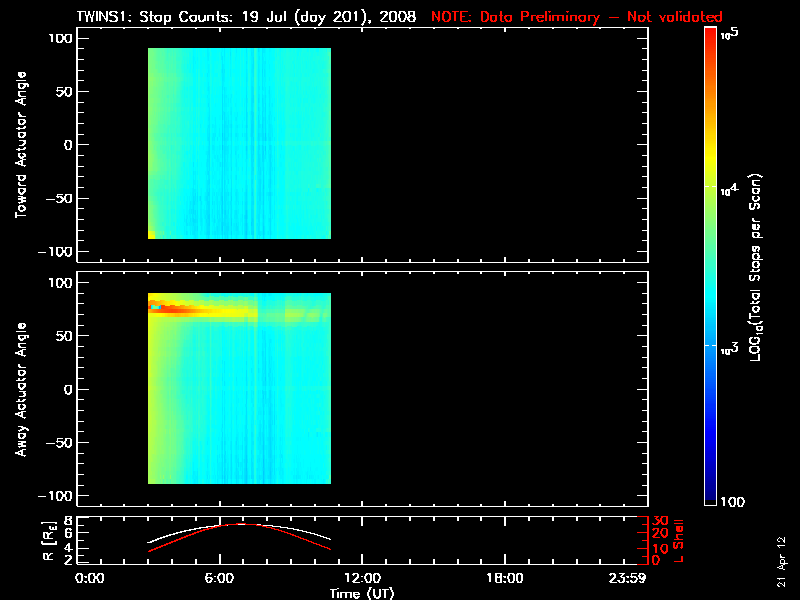Click the red 20 L Shell tick label

pos(660,533)
